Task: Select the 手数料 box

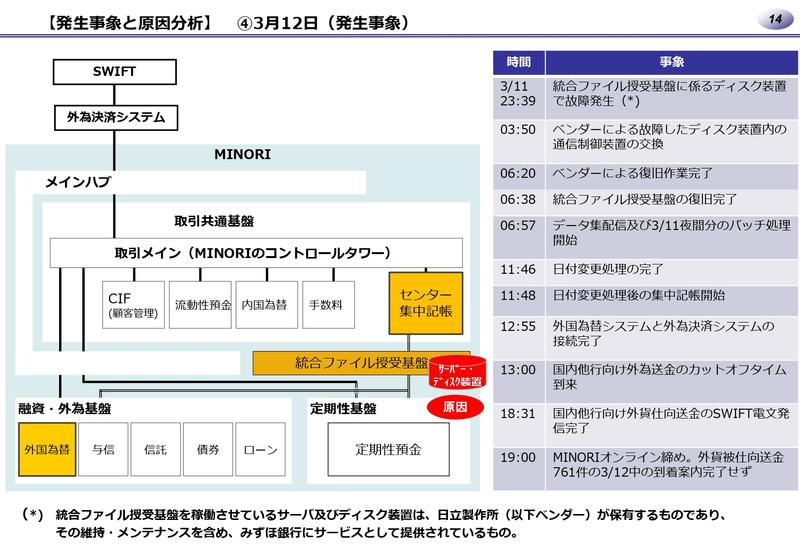Action: tap(329, 305)
